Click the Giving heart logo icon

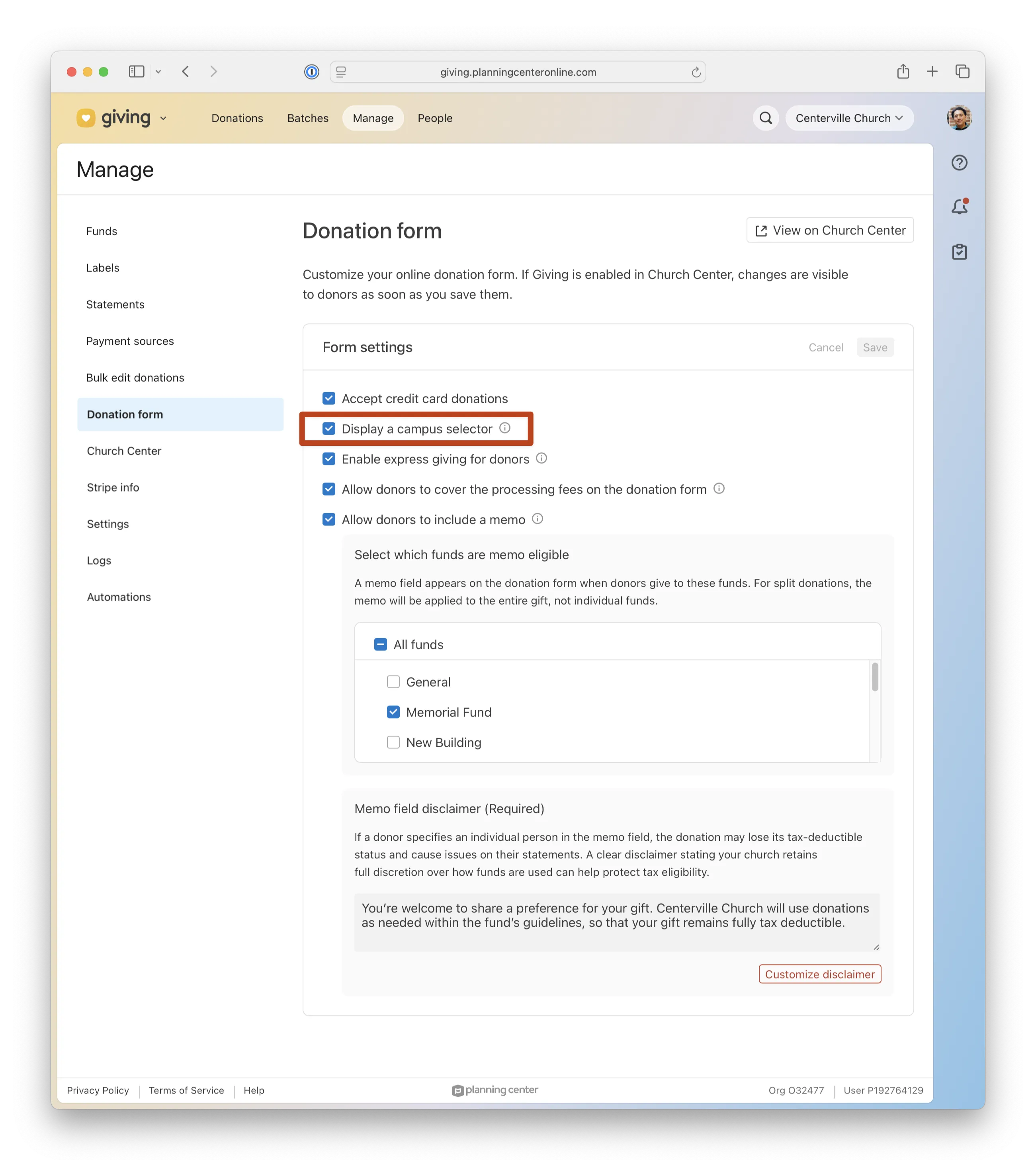coord(86,118)
